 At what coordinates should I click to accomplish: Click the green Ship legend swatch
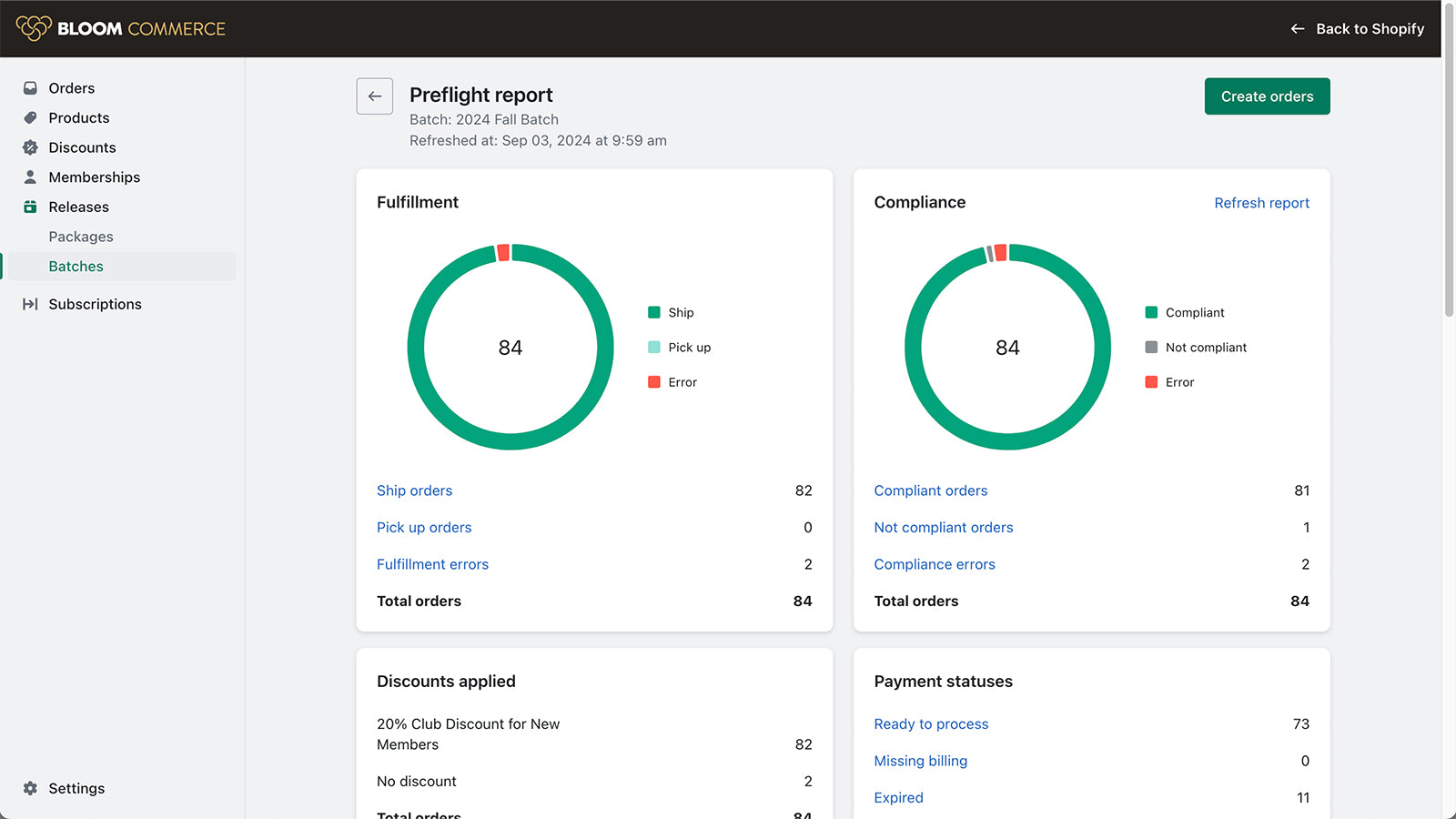coord(654,313)
